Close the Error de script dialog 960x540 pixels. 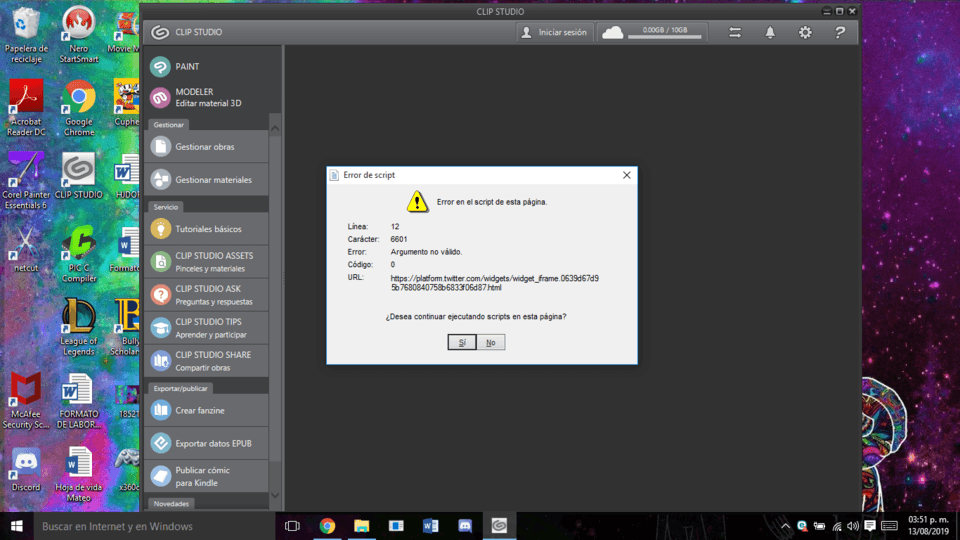coord(626,175)
